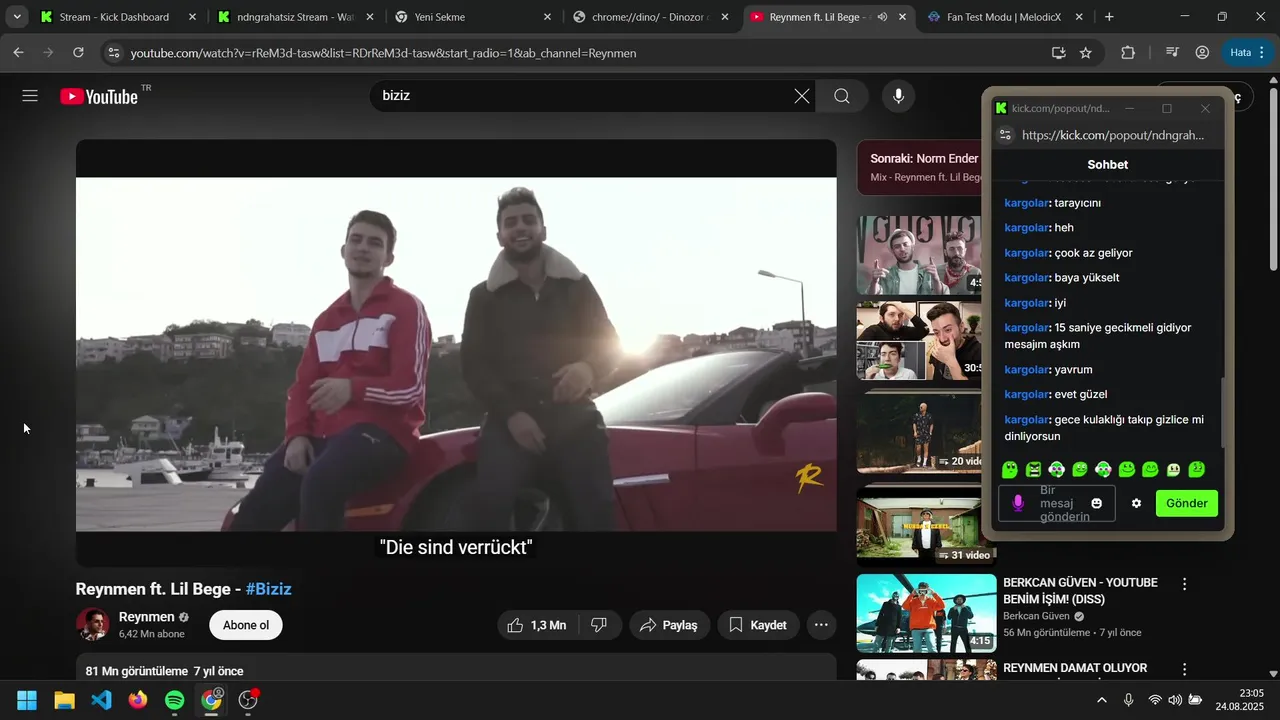Dislike the Biziz video

(x=599, y=625)
